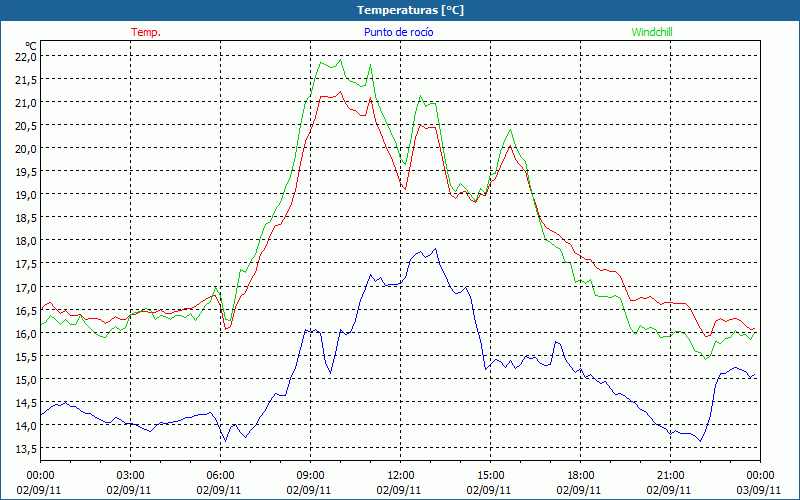This screenshot has width=800, height=500.
Task: Click the 18,5 y-axis value
Action: pos(26,218)
